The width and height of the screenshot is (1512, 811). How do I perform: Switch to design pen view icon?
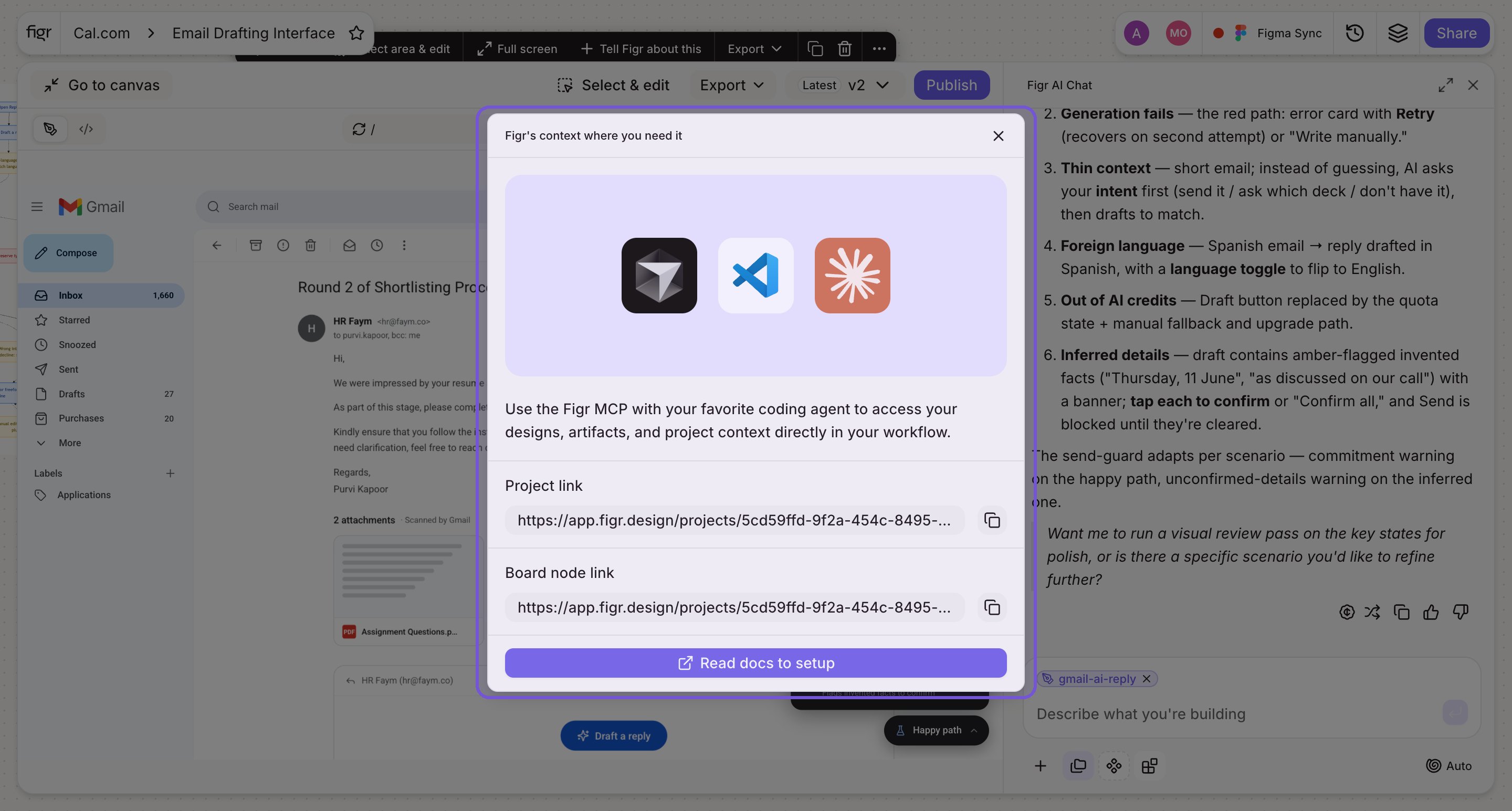click(x=50, y=129)
